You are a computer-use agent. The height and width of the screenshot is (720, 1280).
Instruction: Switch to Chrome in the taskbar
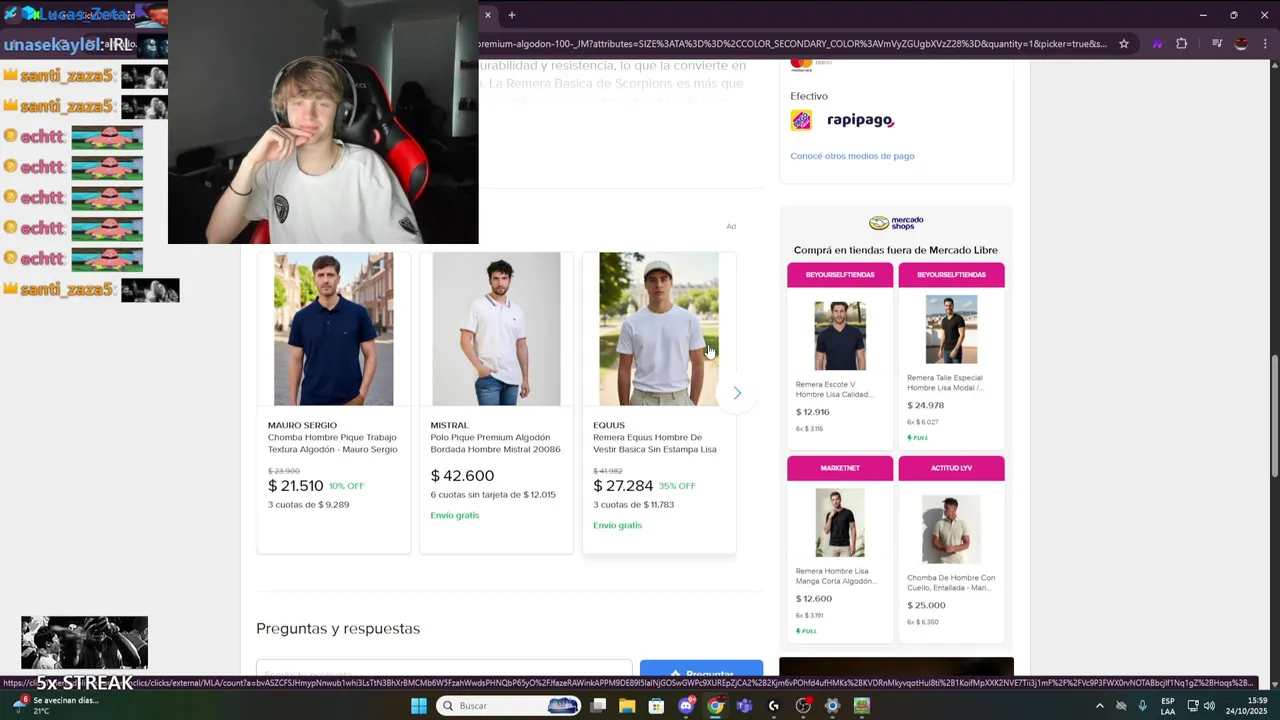click(715, 706)
